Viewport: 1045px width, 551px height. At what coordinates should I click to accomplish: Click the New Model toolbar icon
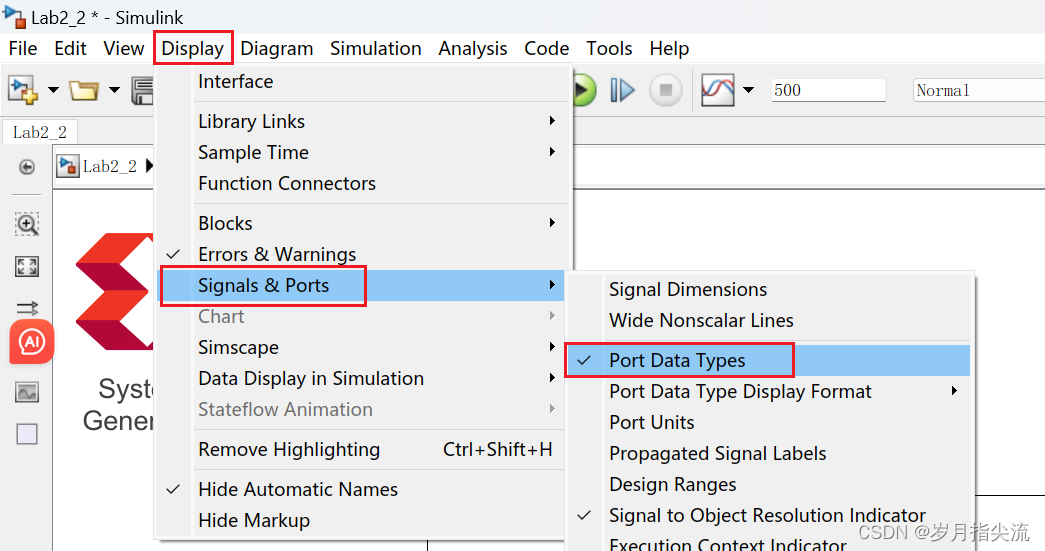click(x=23, y=89)
